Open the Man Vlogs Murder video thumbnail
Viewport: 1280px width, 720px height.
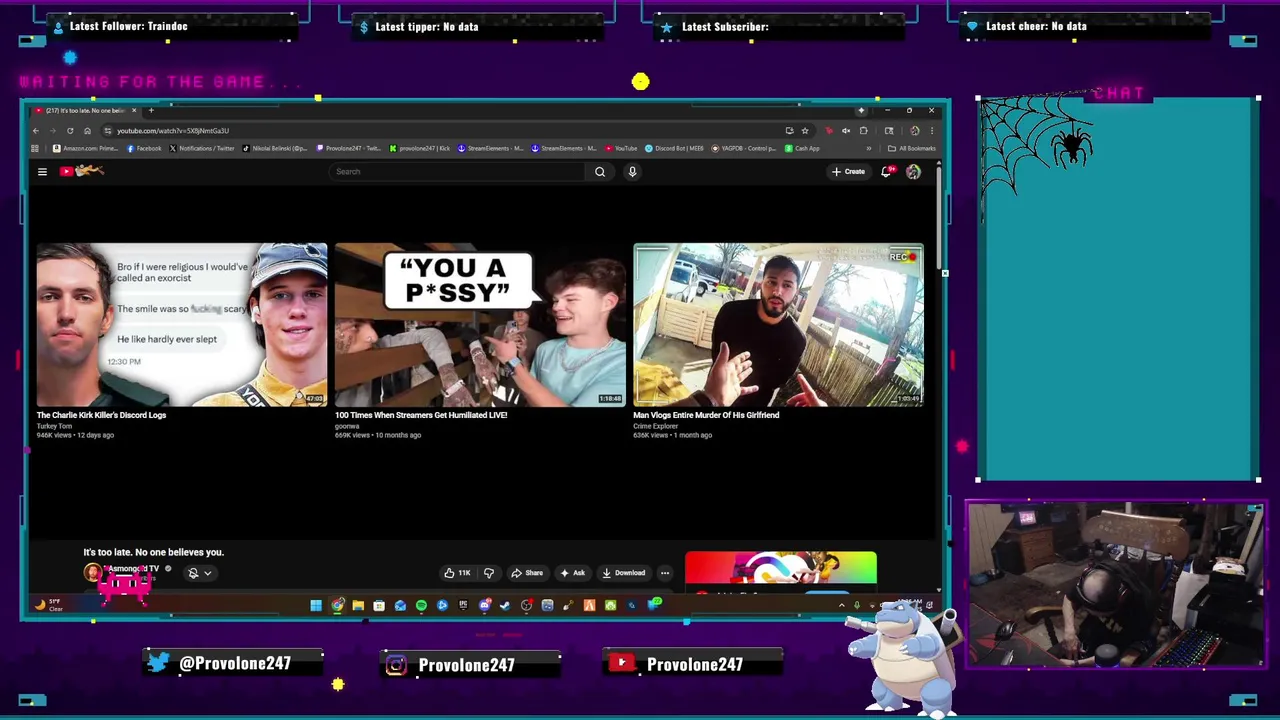point(778,325)
